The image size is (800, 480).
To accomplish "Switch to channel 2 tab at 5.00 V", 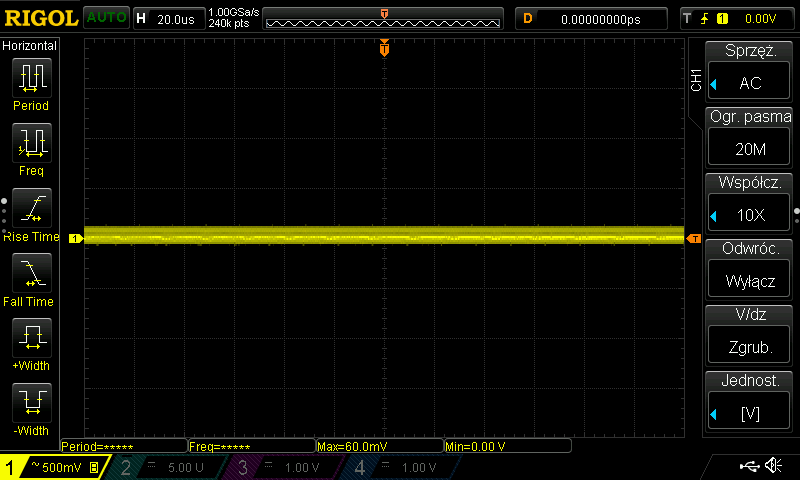I will [168, 467].
